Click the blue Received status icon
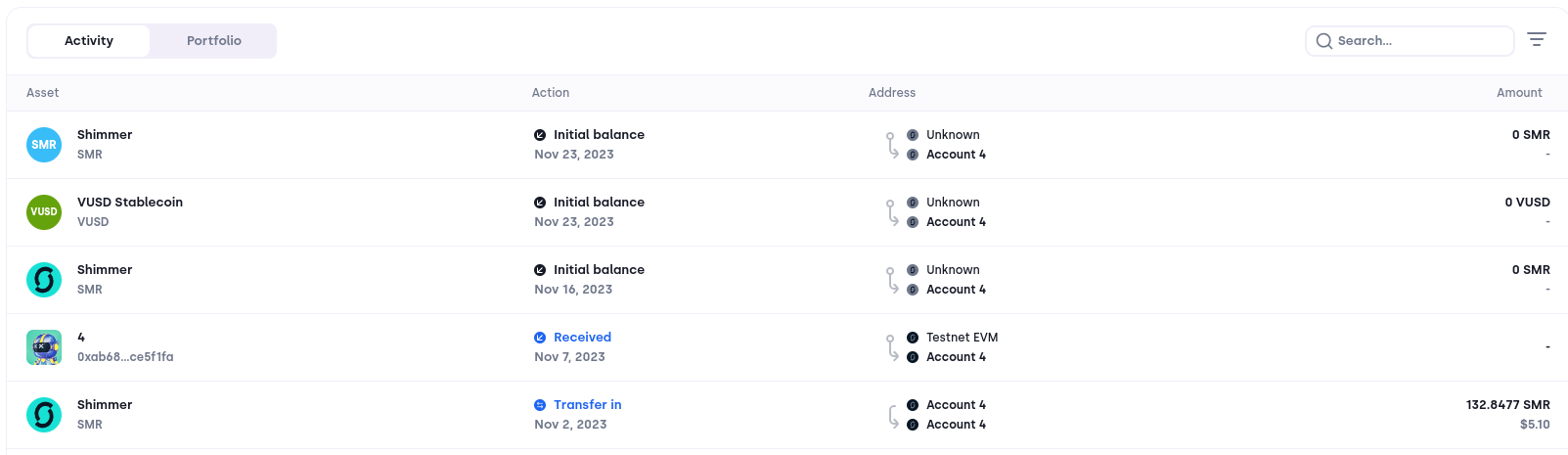This screenshot has width=1568, height=455. 540,338
